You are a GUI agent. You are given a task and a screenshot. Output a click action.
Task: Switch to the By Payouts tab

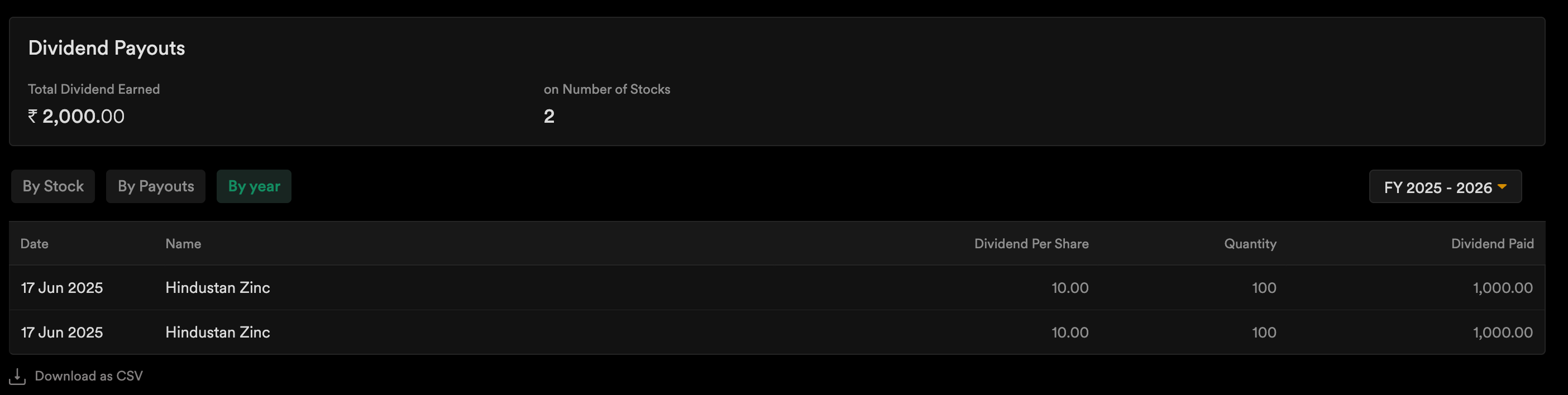pos(156,186)
